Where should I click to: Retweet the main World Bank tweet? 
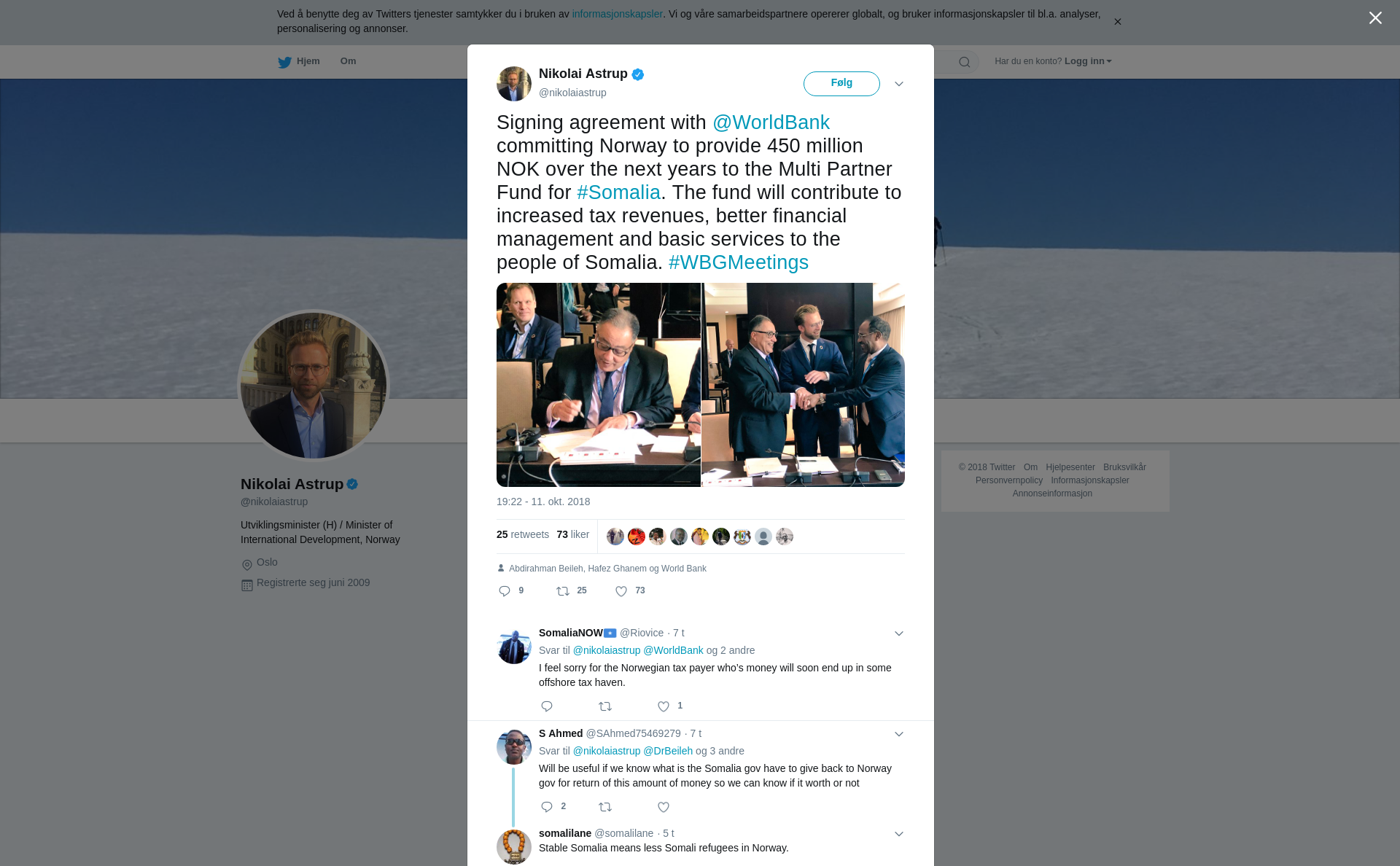[563, 591]
